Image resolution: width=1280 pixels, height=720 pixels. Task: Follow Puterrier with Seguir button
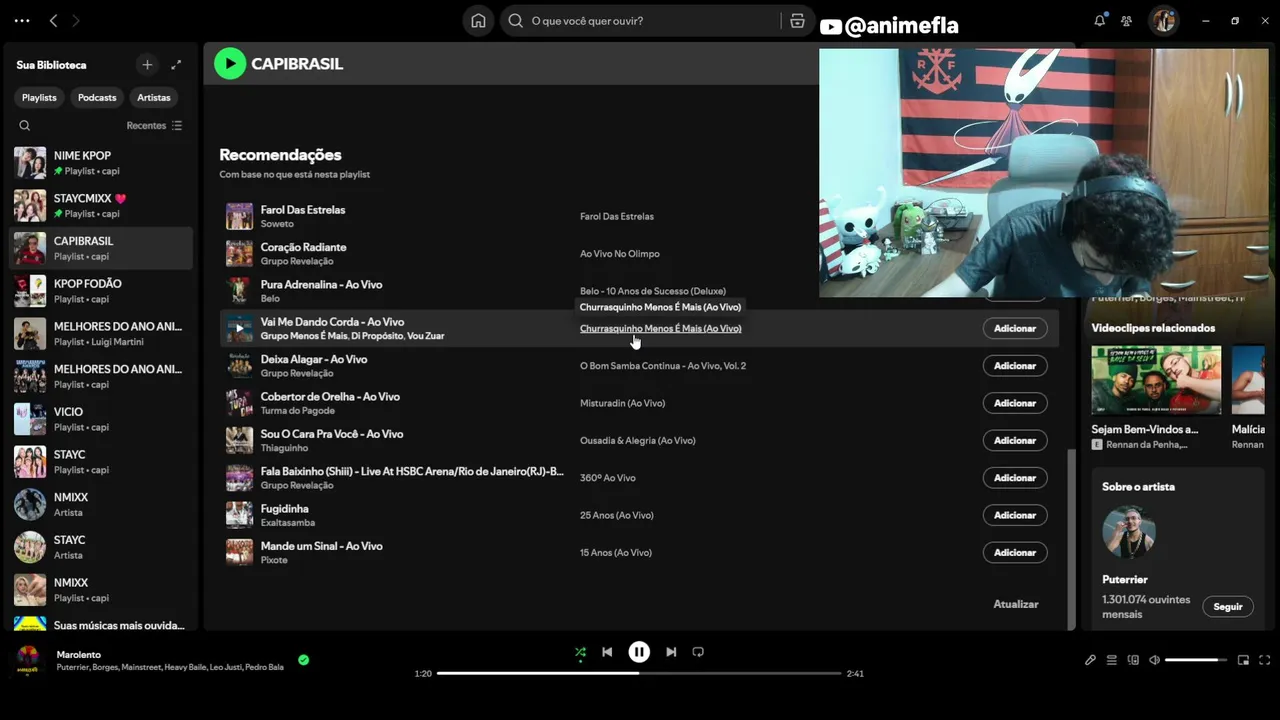[x=1228, y=606]
